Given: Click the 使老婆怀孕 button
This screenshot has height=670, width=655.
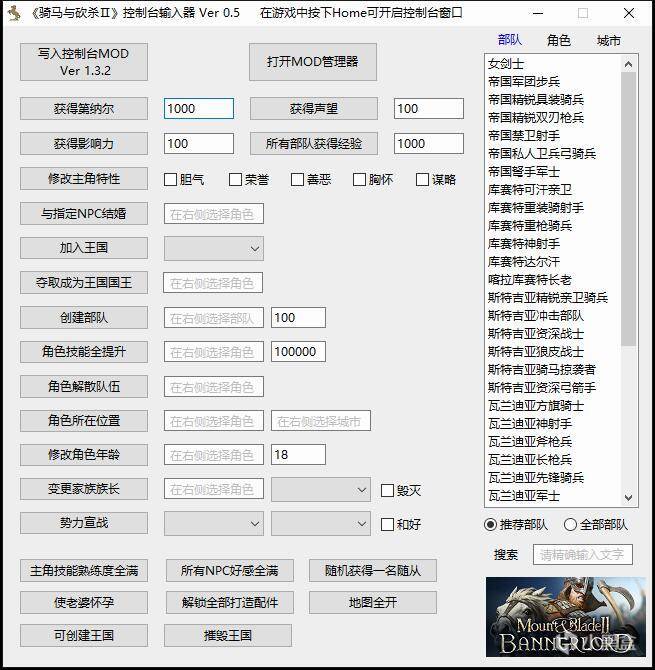Looking at the screenshot, I should (x=84, y=603).
